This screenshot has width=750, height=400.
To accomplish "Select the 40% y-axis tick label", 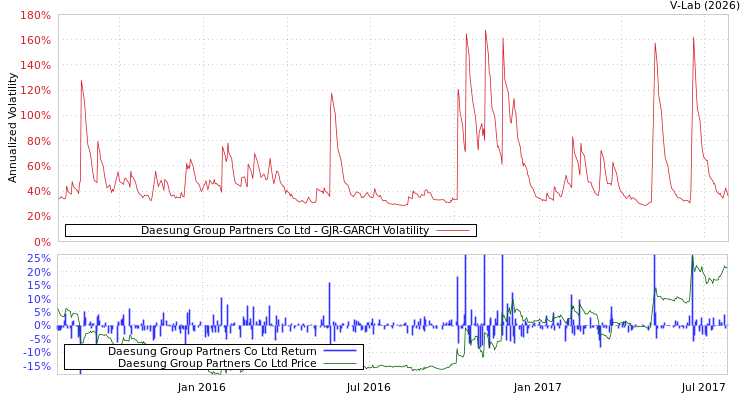I will (38, 191).
